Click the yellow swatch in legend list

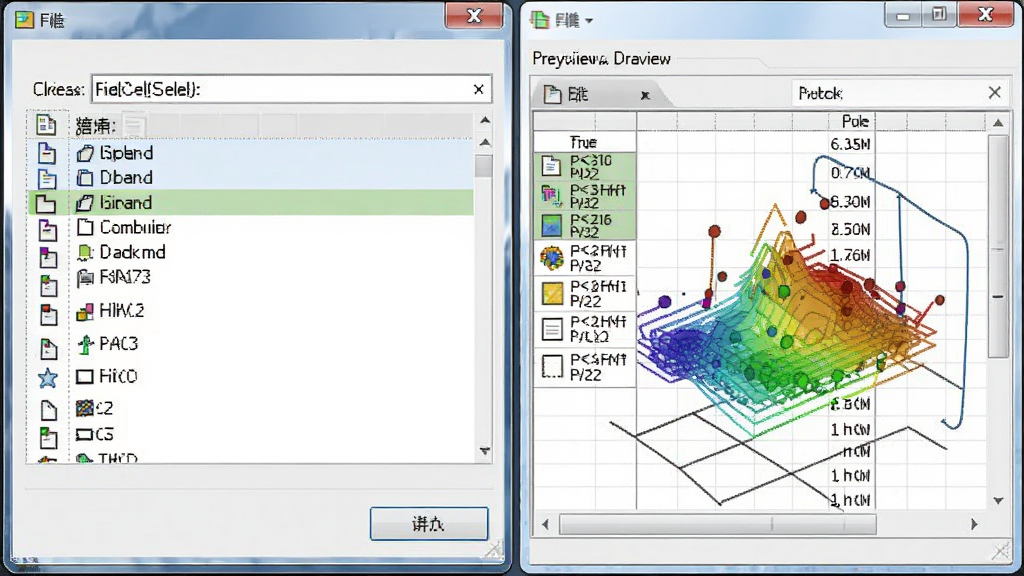[x=552, y=294]
